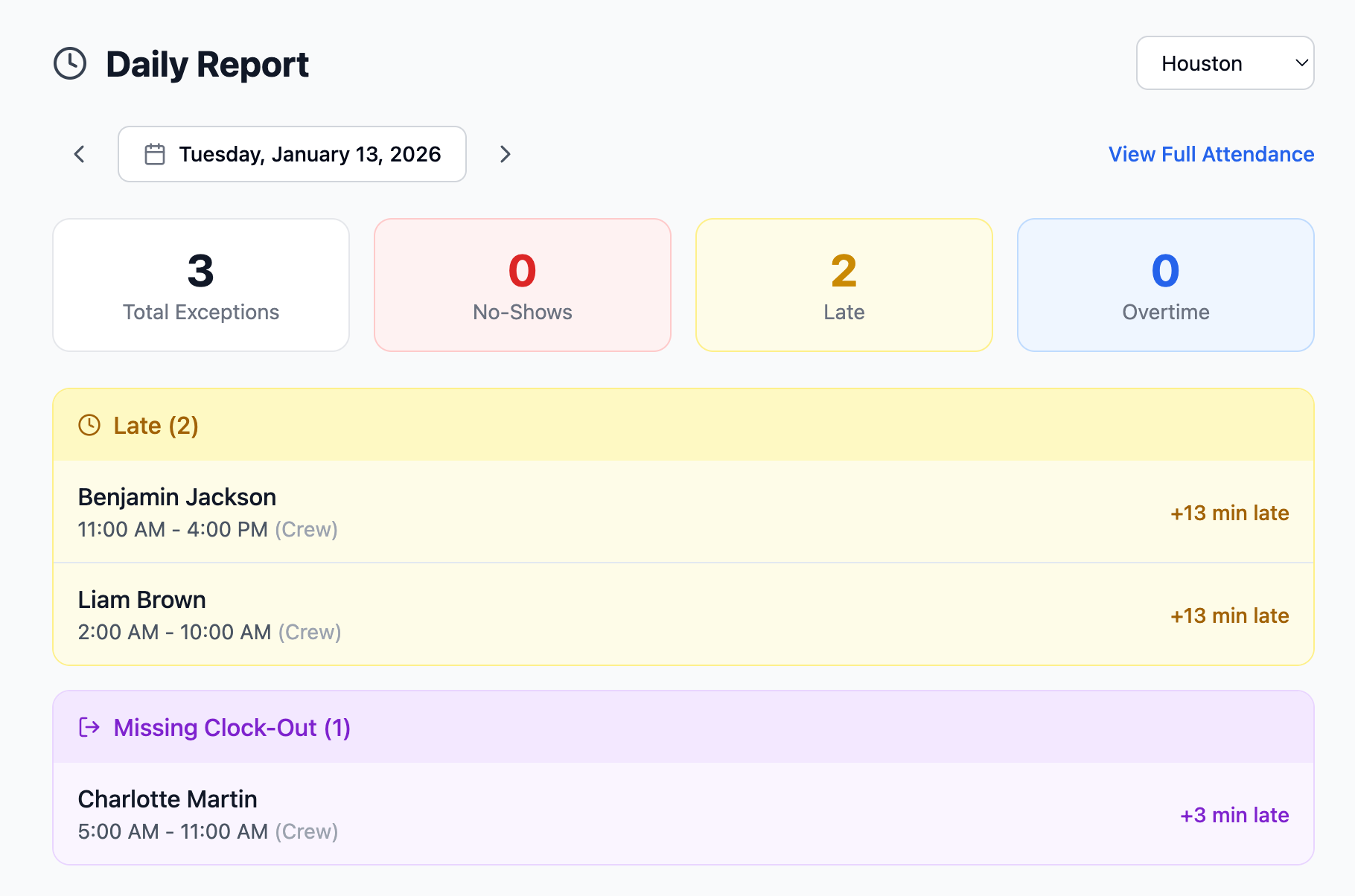Open the Tuesday, January 13, 2026 date picker

309,154
